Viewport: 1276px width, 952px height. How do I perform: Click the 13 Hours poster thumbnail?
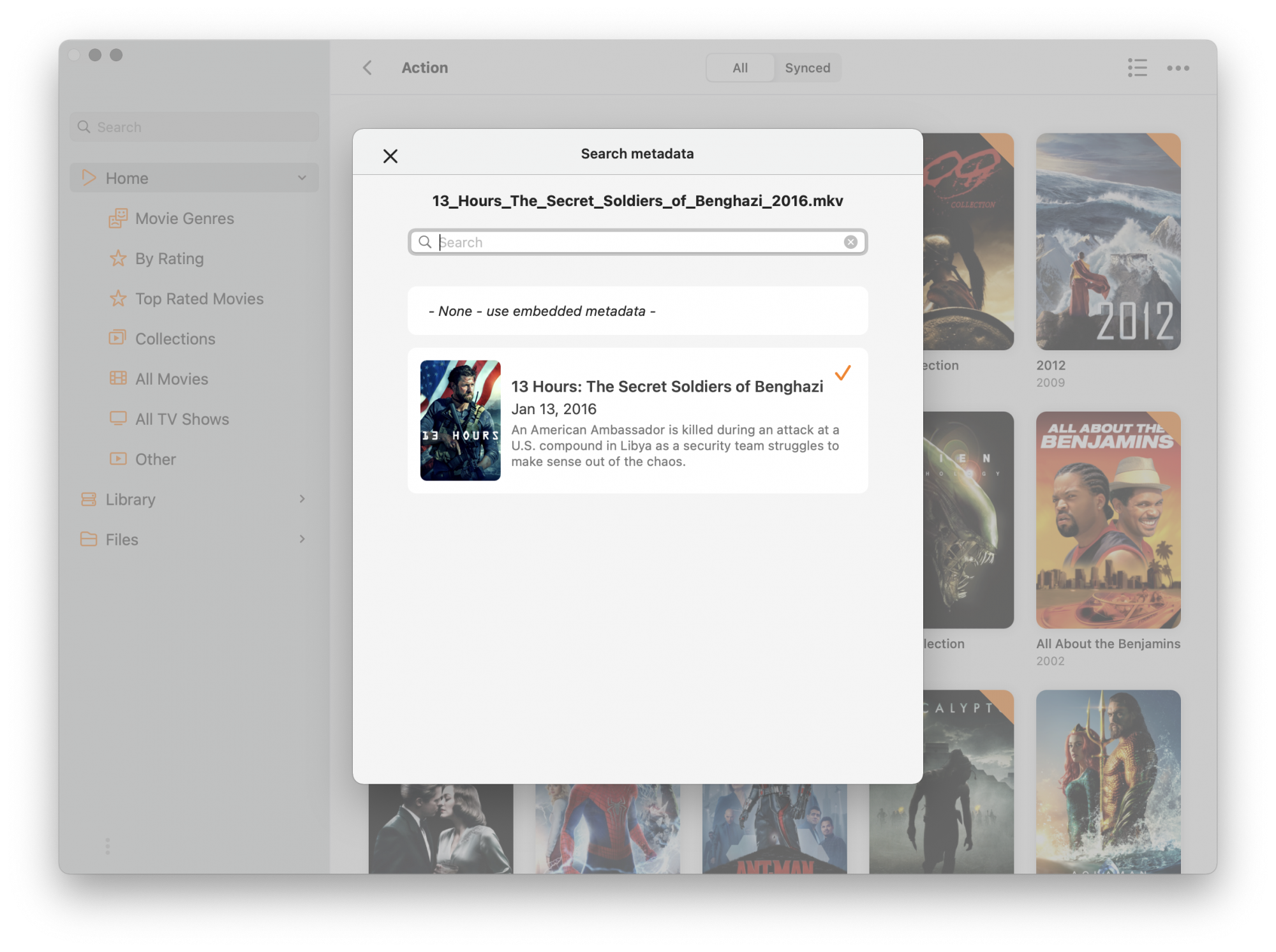click(x=460, y=420)
